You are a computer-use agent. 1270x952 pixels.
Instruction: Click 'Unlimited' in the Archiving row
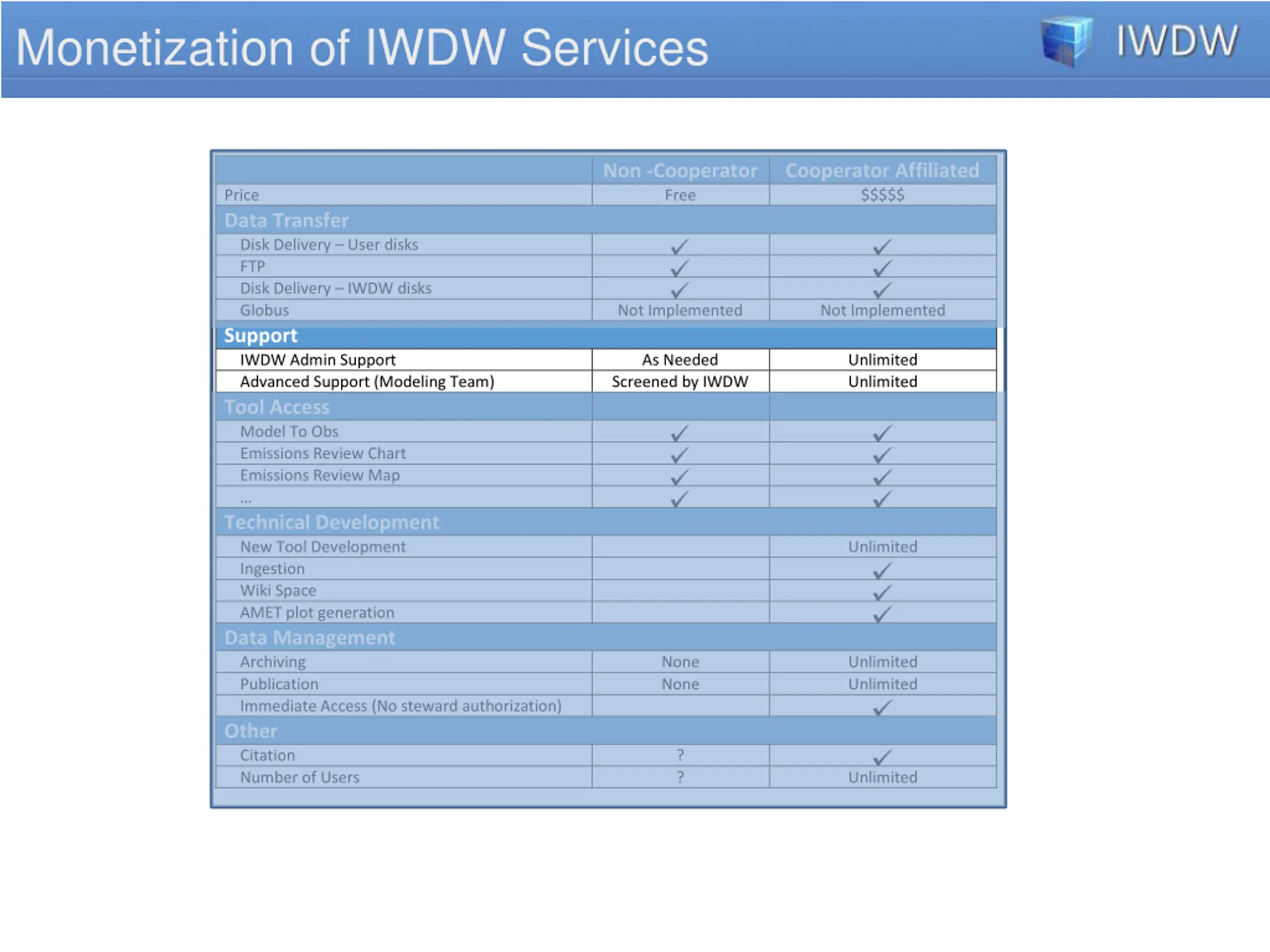pyautogui.click(x=883, y=662)
